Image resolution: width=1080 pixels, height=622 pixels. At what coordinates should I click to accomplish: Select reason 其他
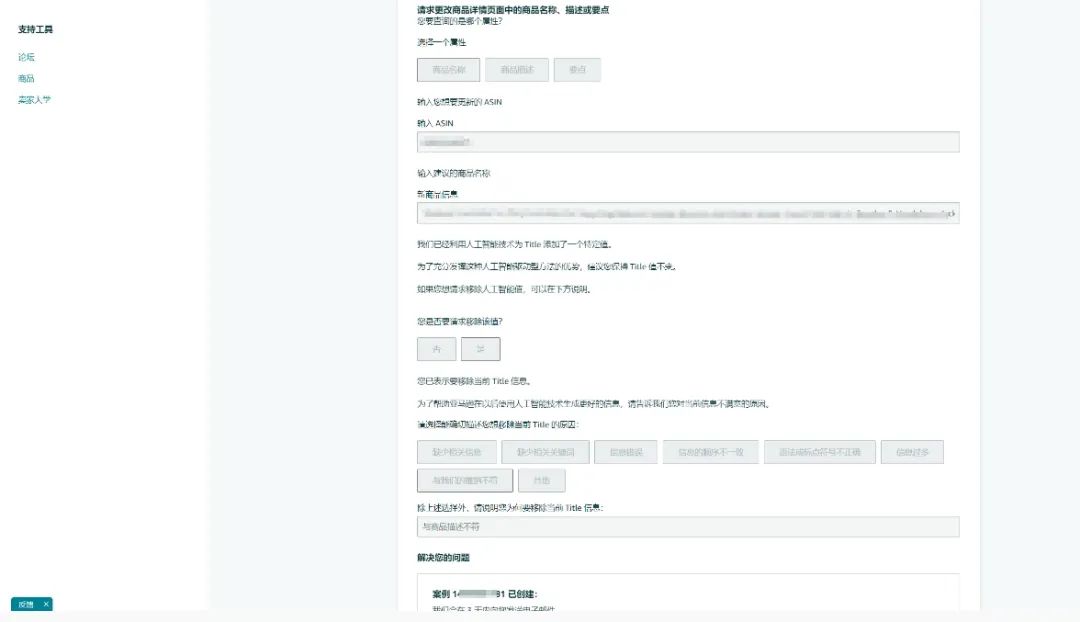[542, 480]
